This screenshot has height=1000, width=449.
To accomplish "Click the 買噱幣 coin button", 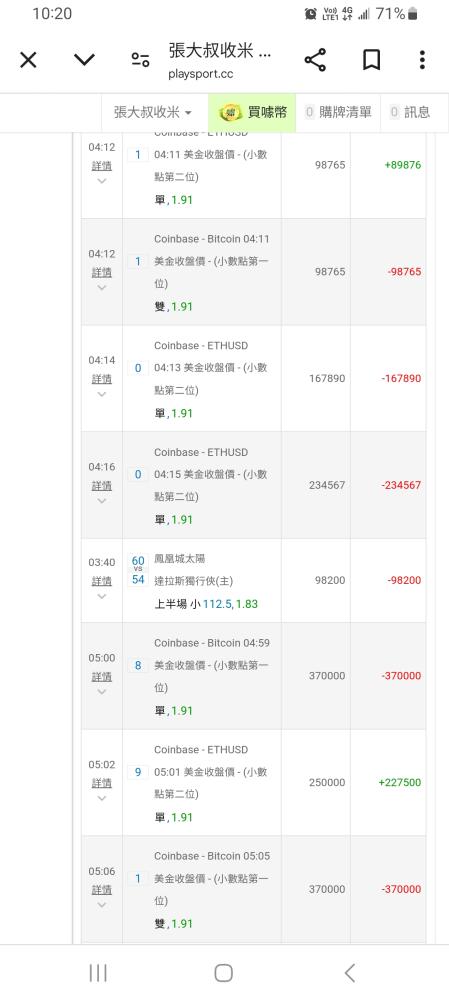I will [252, 113].
